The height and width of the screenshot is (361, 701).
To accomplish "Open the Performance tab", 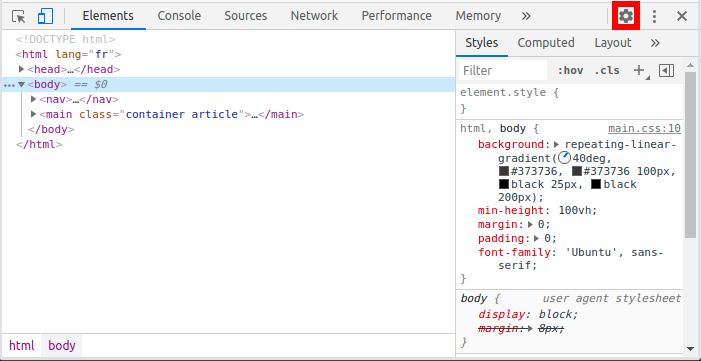I will (x=397, y=16).
